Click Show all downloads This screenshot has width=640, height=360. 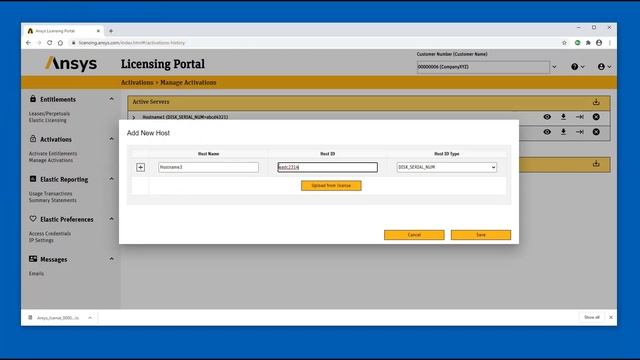[x=591, y=318]
